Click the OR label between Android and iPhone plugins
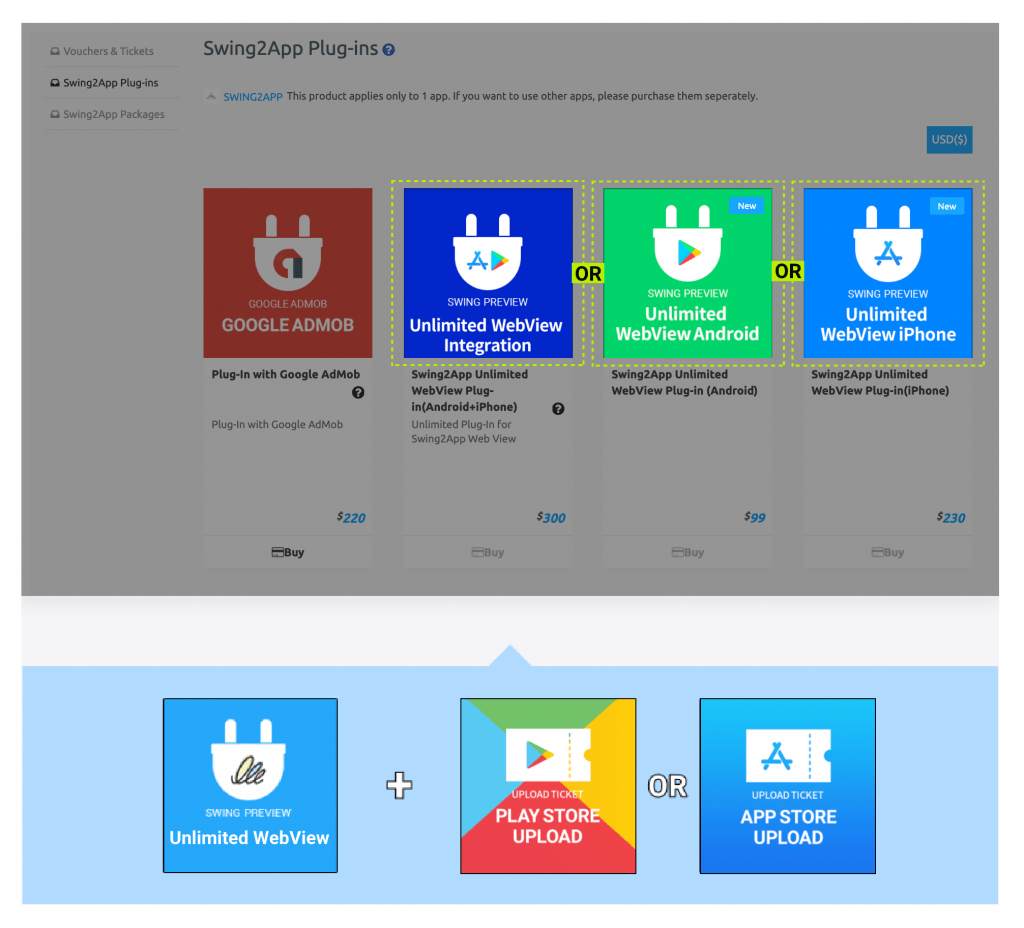 (x=787, y=271)
